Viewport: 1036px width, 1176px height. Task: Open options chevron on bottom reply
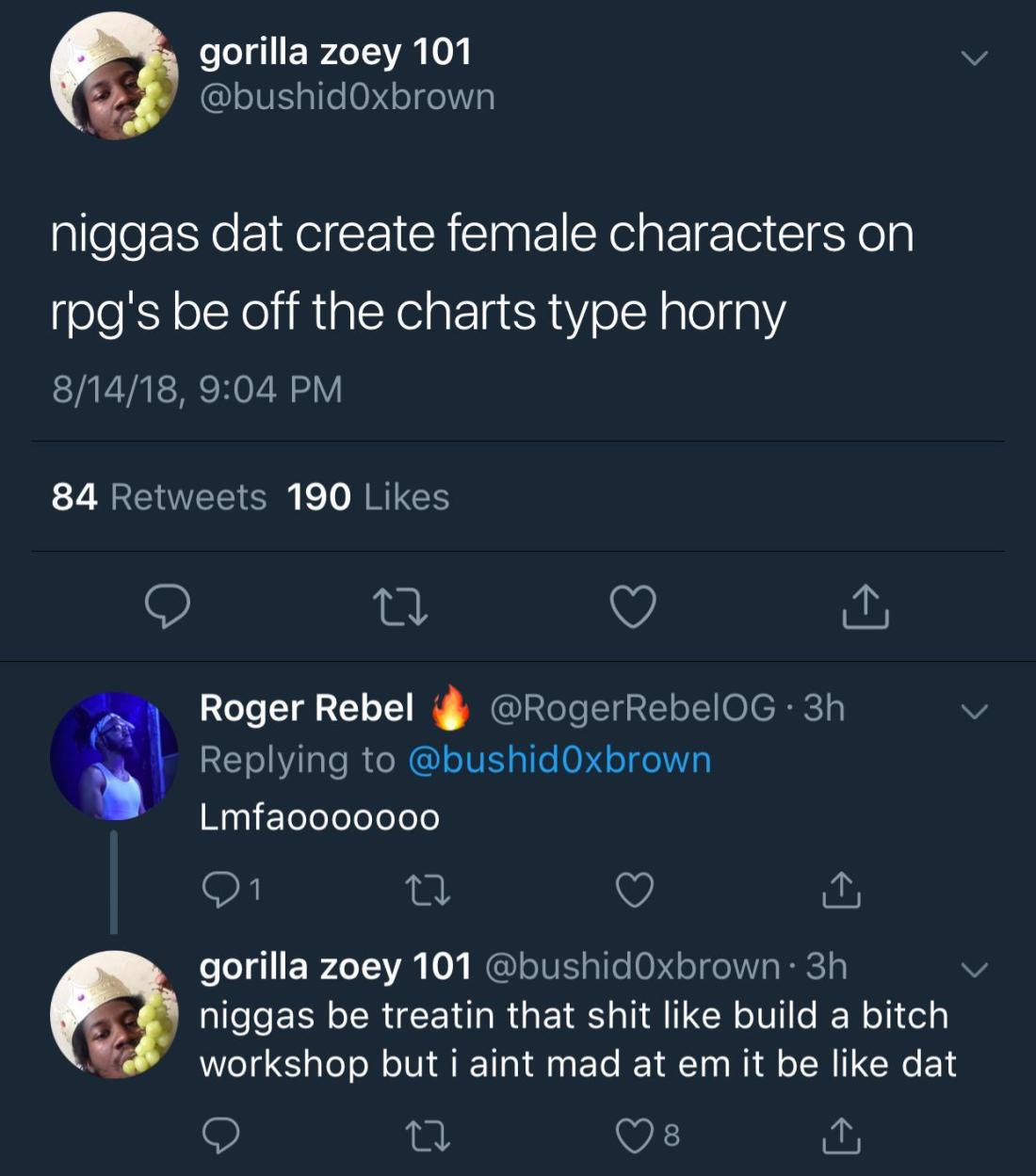(974, 970)
